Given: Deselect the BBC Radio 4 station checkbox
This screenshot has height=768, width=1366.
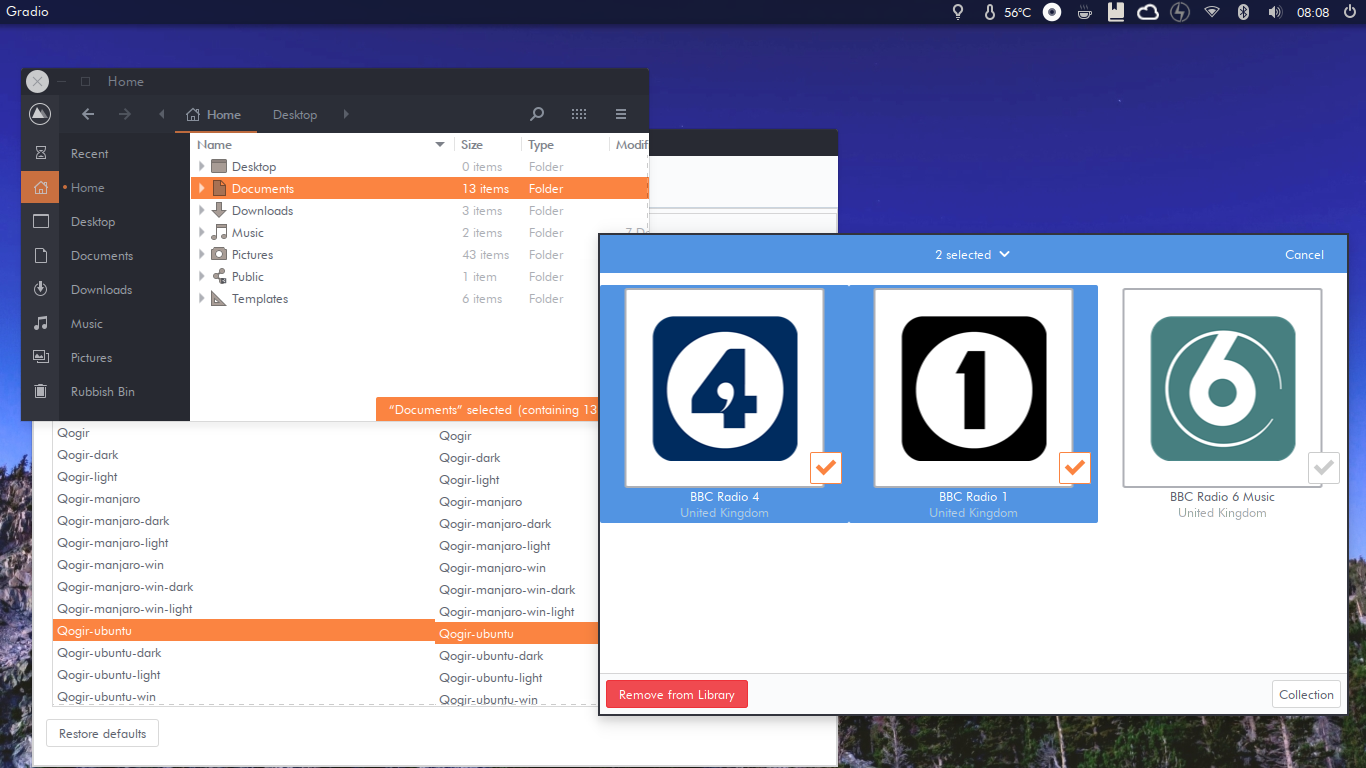Looking at the screenshot, I should pyautogui.click(x=825, y=467).
